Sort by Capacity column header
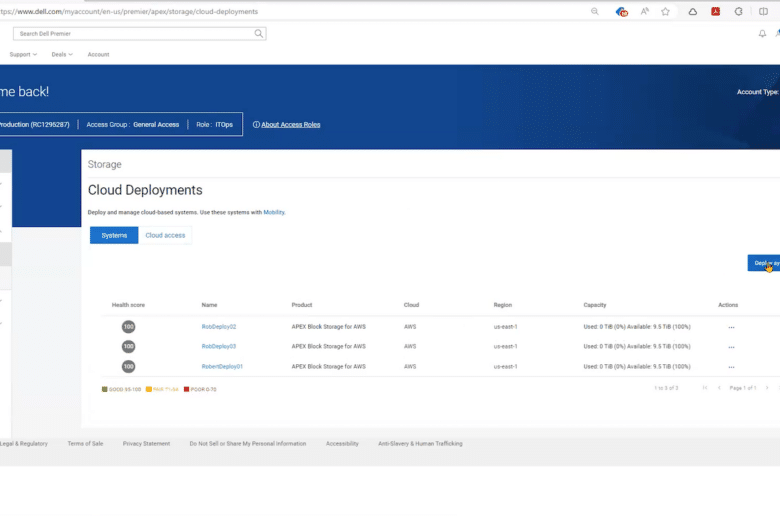Image resolution: width=780 pixels, height=516 pixels. coord(595,305)
